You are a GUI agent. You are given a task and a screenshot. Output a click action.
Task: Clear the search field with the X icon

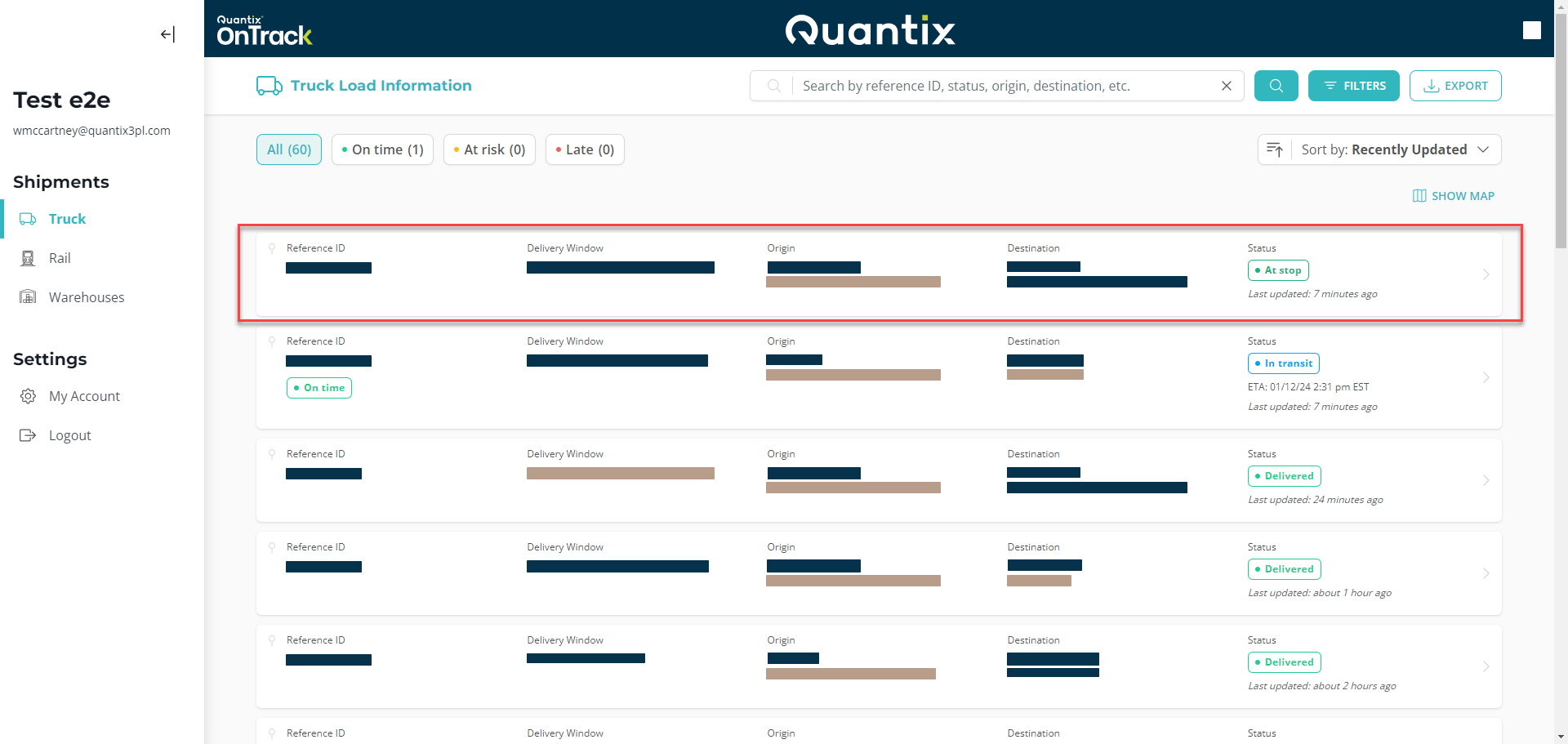point(1226,86)
